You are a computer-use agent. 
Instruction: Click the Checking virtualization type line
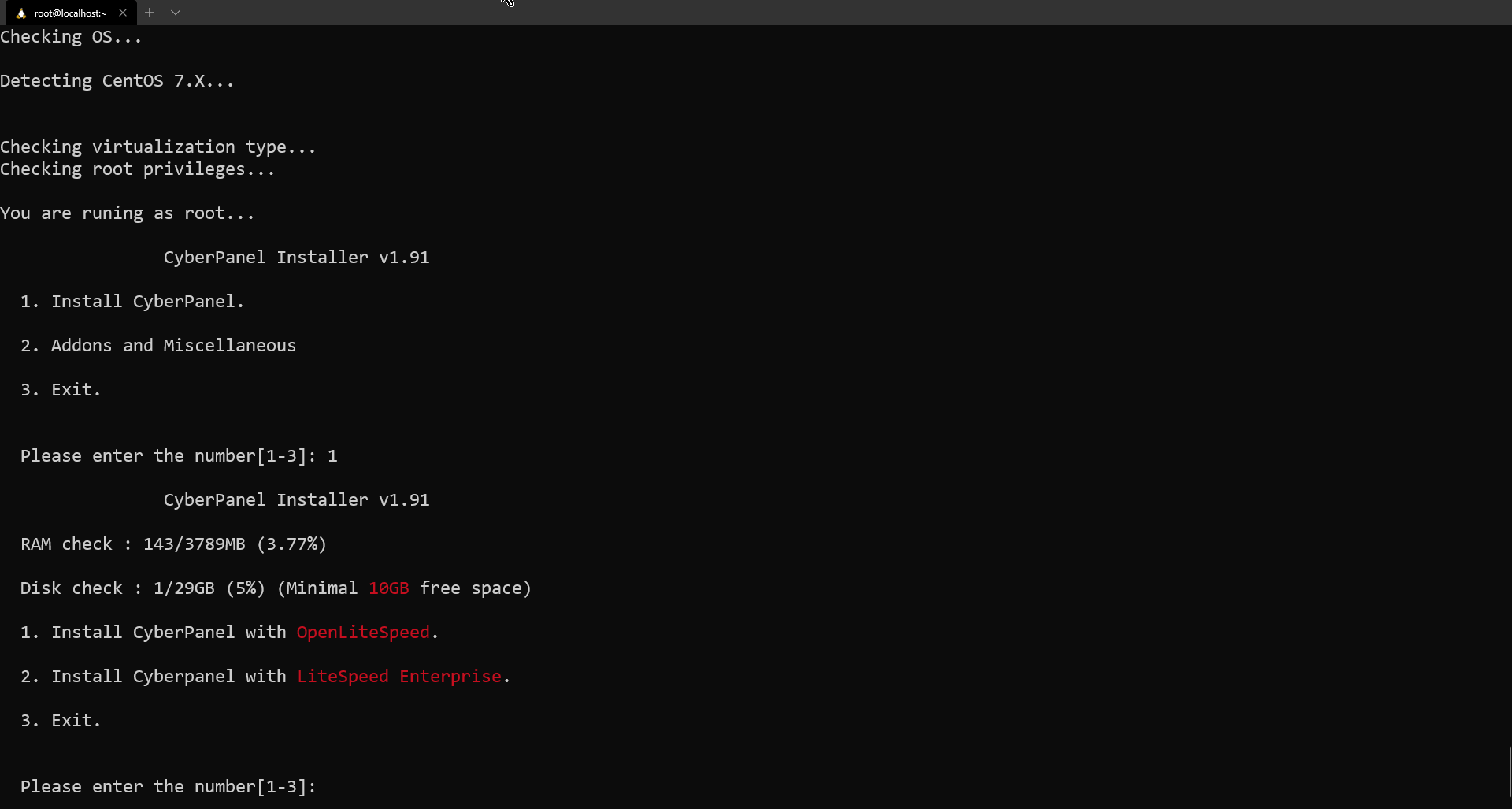tap(157, 147)
